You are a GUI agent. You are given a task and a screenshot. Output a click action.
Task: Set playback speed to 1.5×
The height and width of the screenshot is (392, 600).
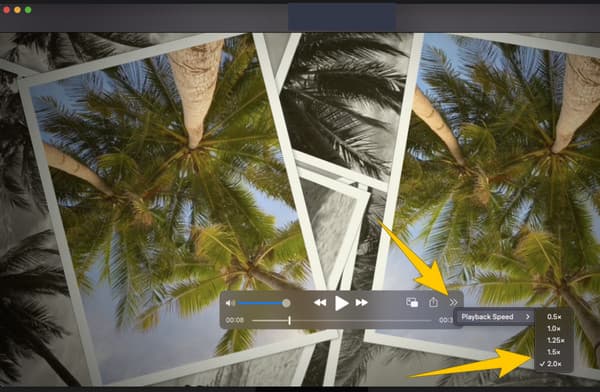(x=554, y=352)
